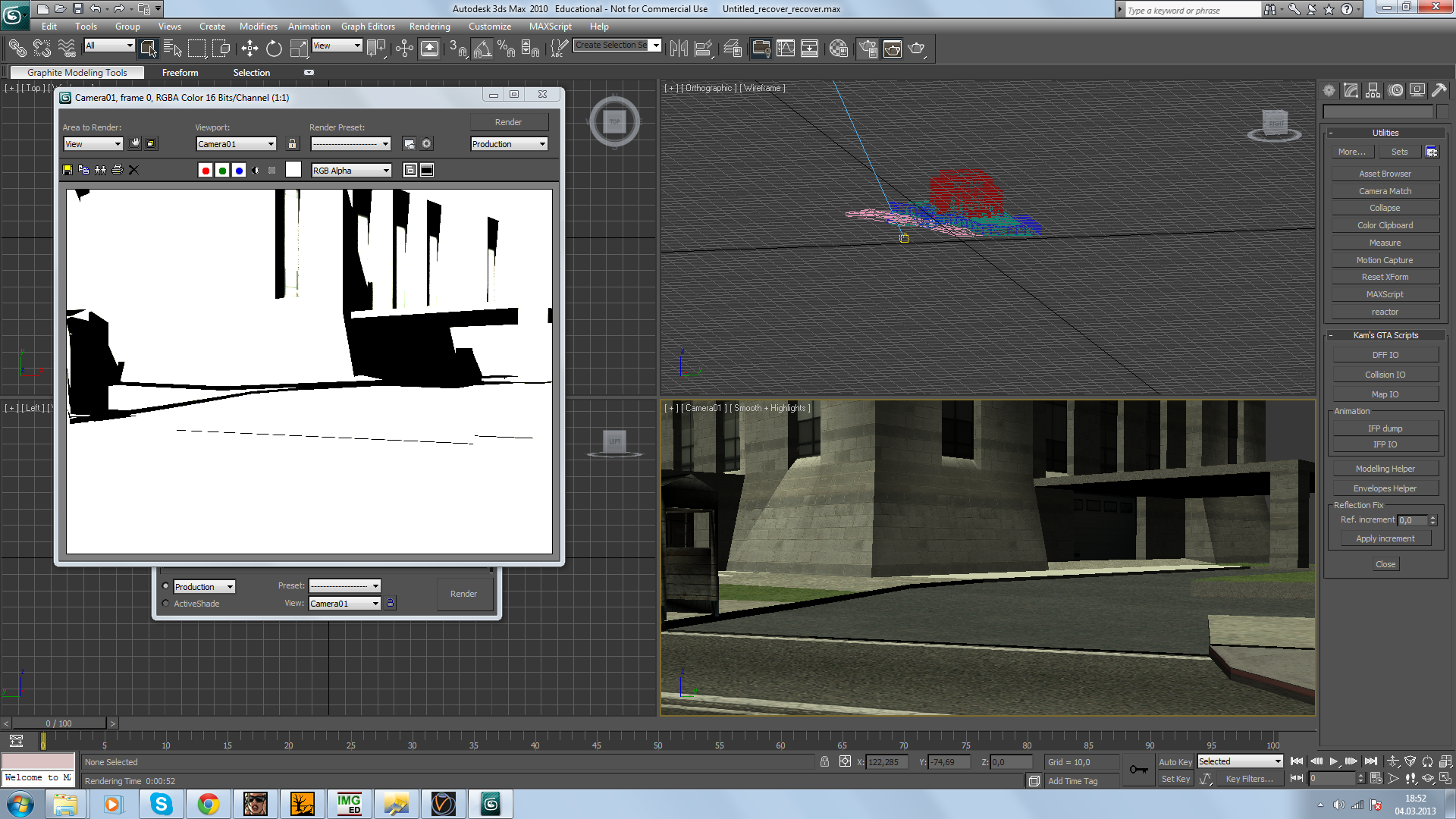
Task: Select the Move transform tool
Action: tap(249, 49)
